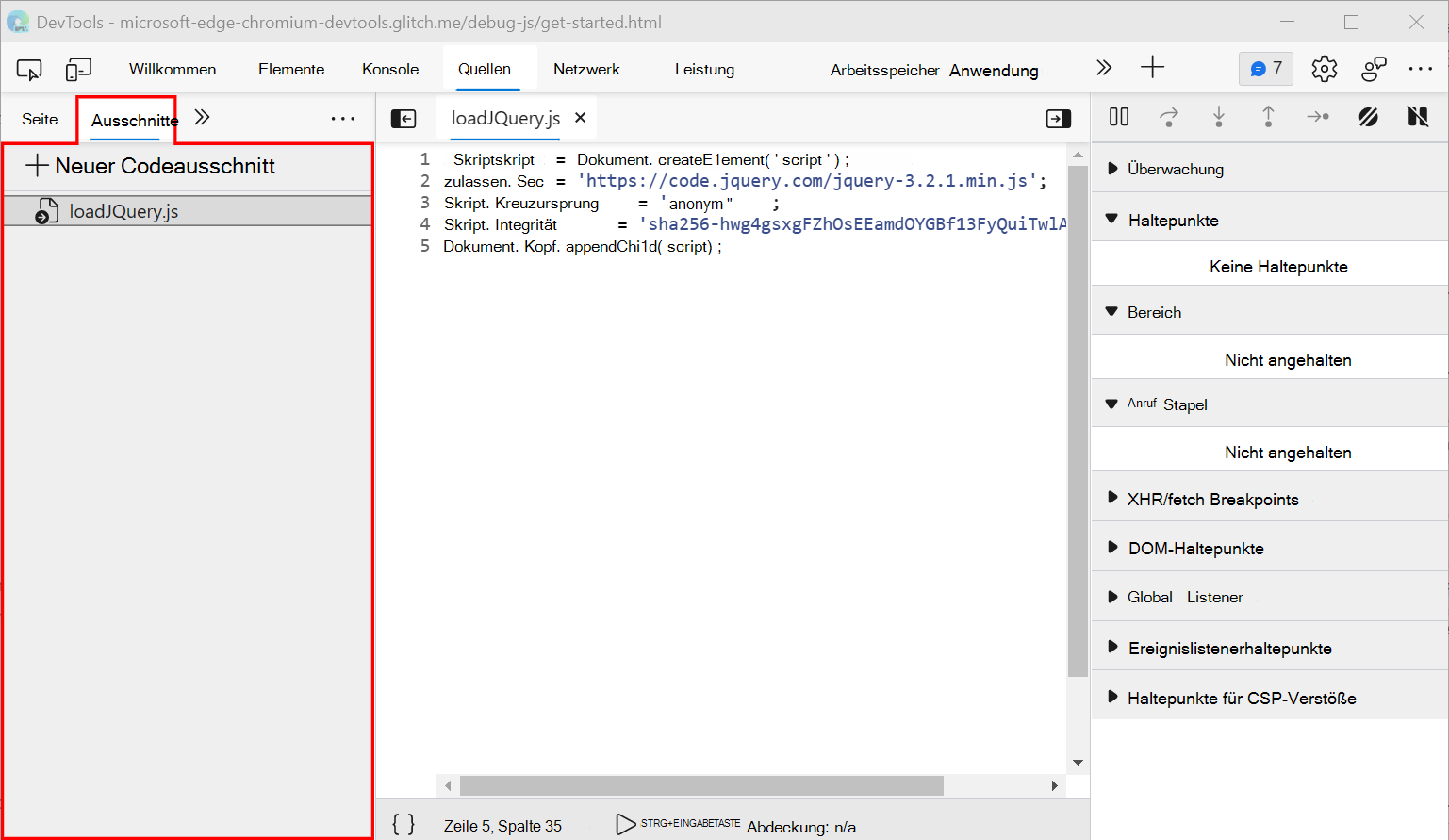
Task: Hide the debugger sidebar
Action: [x=1059, y=119]
